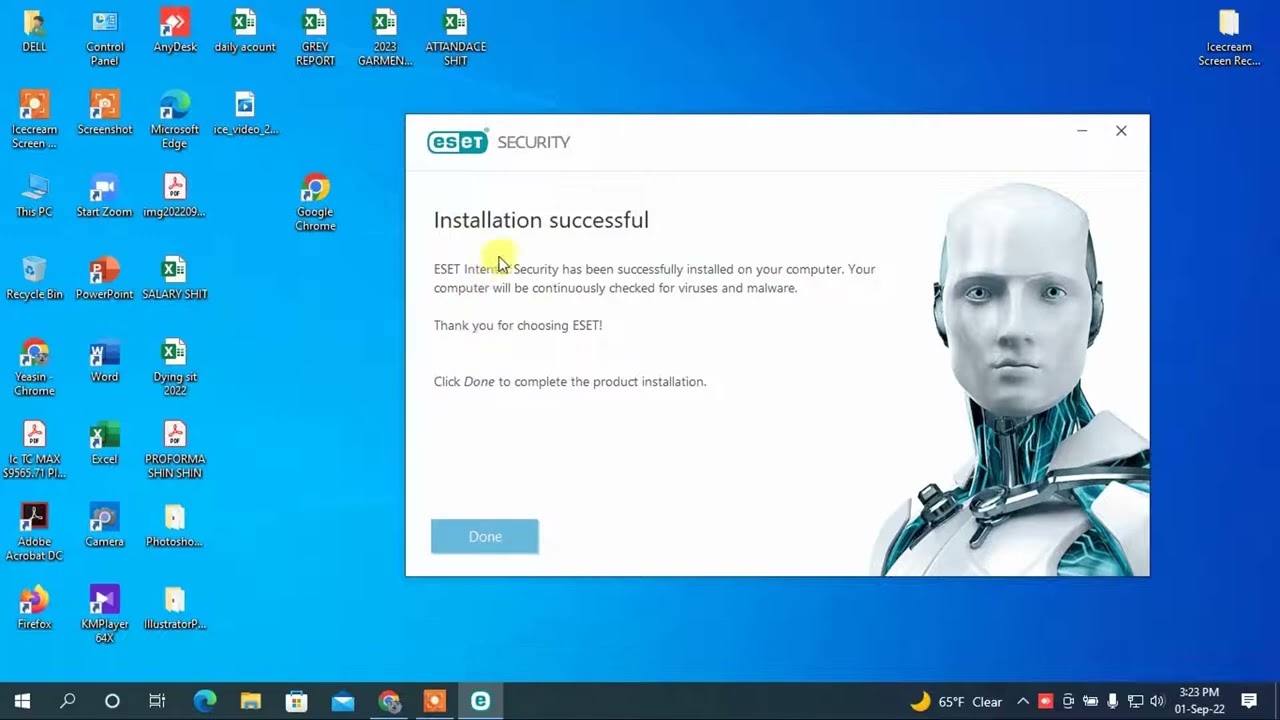Screen dimensions: 1280x720
Task: Select the Dying sit 2022 Excel file
Action: (x=175, y=368)
